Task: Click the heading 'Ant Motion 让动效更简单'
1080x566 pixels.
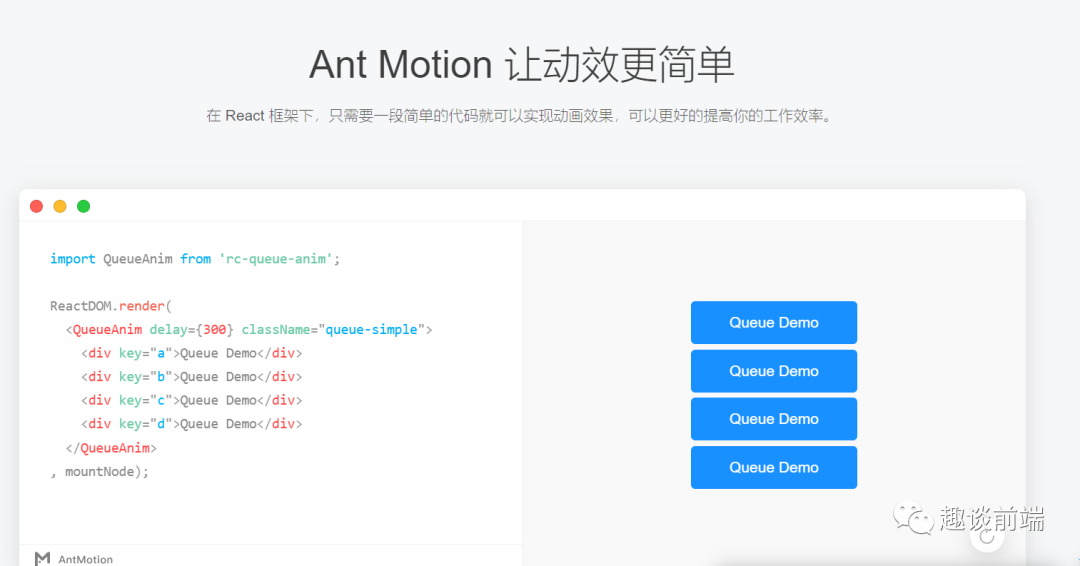Action: [521, 65]
